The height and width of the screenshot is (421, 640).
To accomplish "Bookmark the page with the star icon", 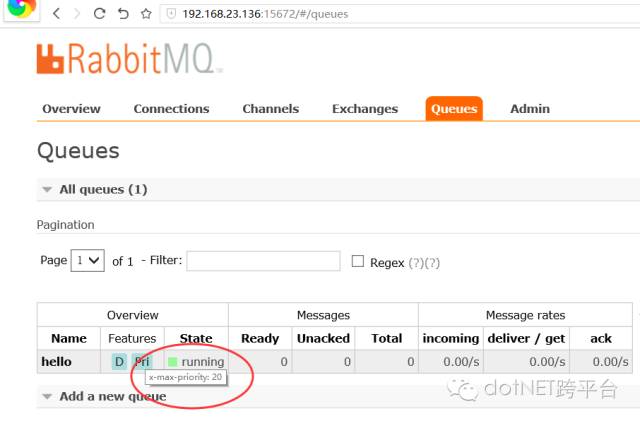I will pos(146,14).
